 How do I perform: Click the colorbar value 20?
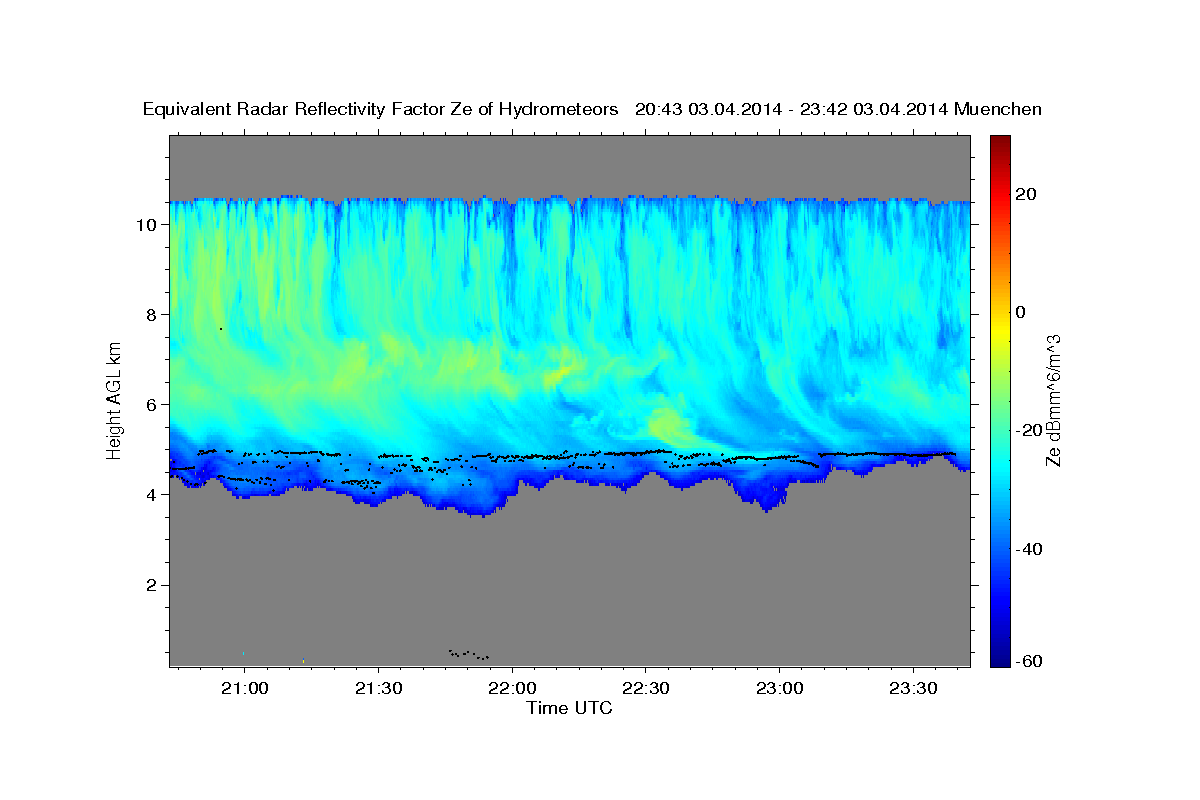pyautogui.click(x=1026, y=194)
